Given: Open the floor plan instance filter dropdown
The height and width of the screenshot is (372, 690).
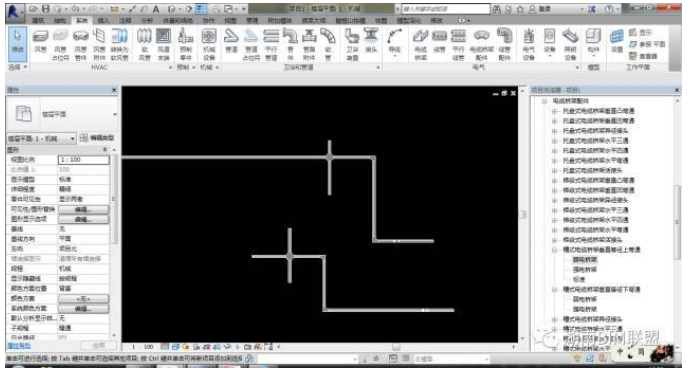Looking at the screenshot, I should [x=73, y=139].
